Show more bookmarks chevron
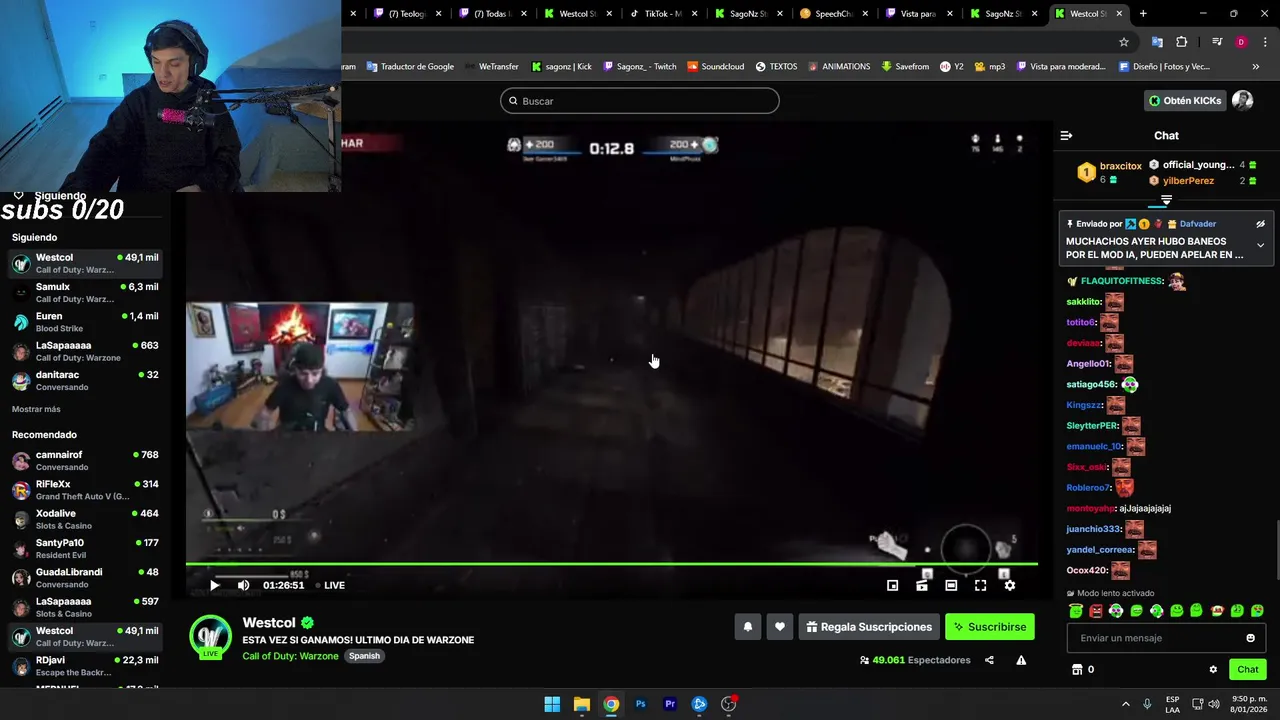 [1256, 67]
